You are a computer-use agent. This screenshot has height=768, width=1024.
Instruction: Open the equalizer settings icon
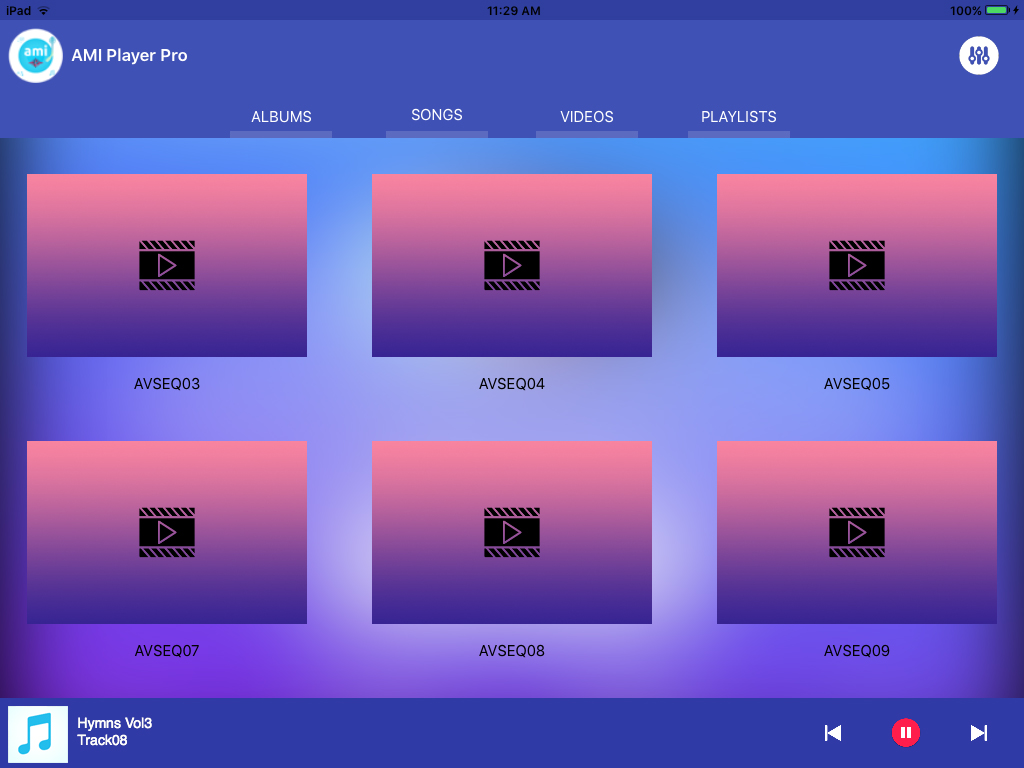978,56
